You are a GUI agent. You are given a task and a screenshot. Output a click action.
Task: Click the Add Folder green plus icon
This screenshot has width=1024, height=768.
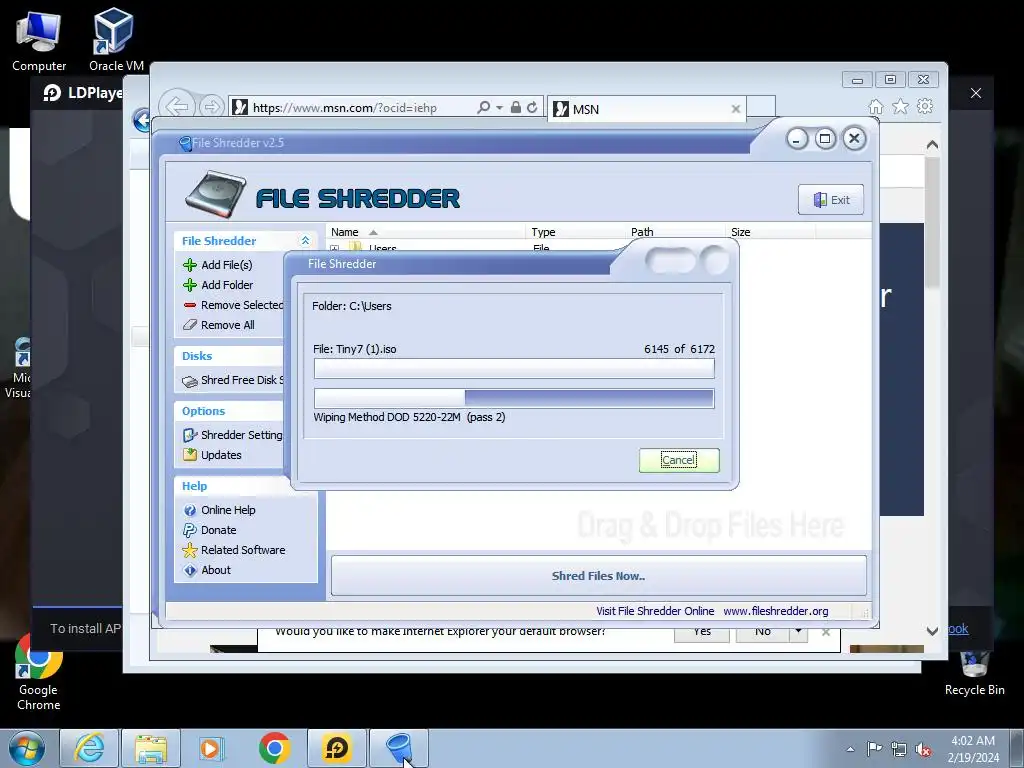click(189, 285)
